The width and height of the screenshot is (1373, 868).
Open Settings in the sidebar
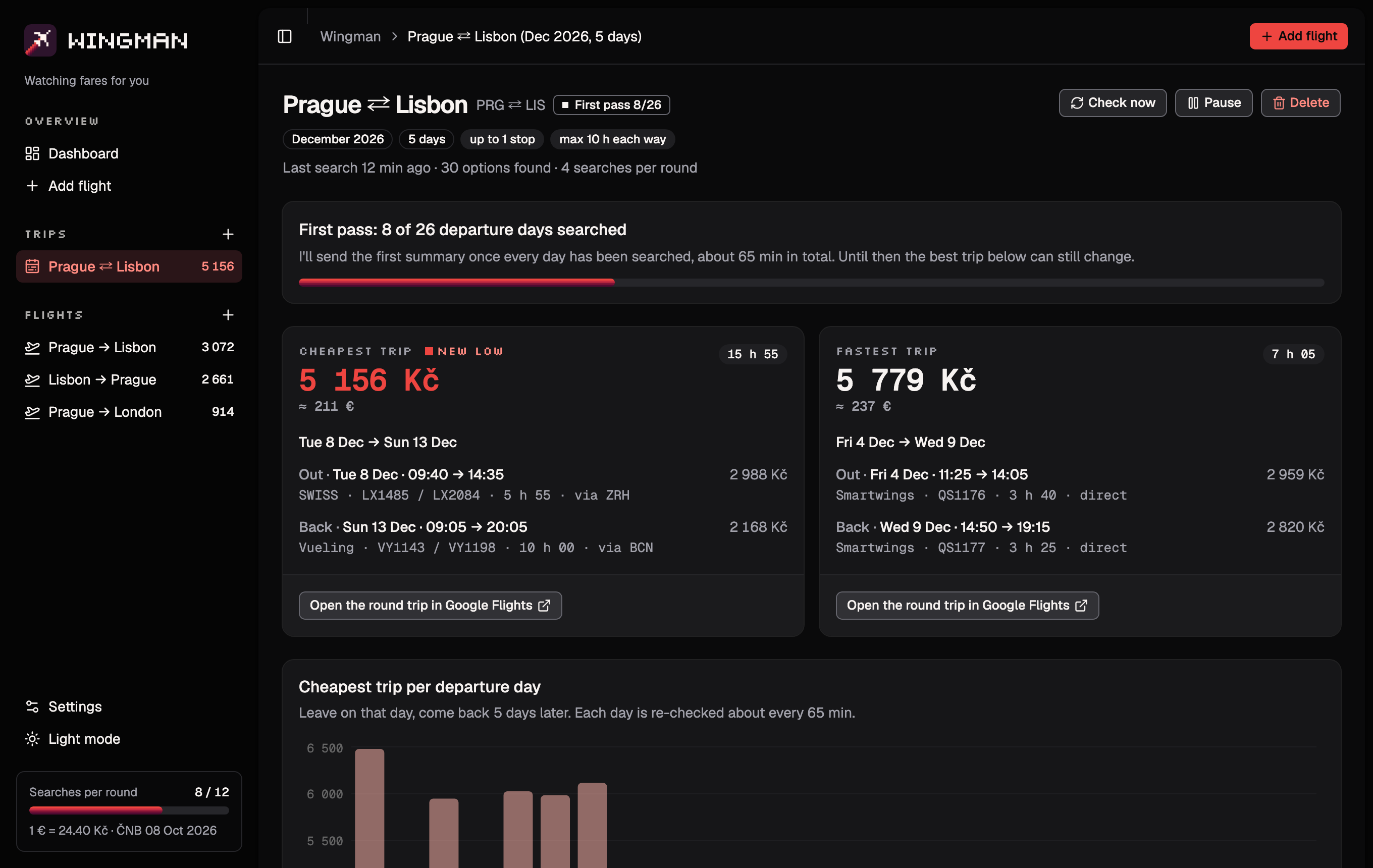(x=129, y=707)
